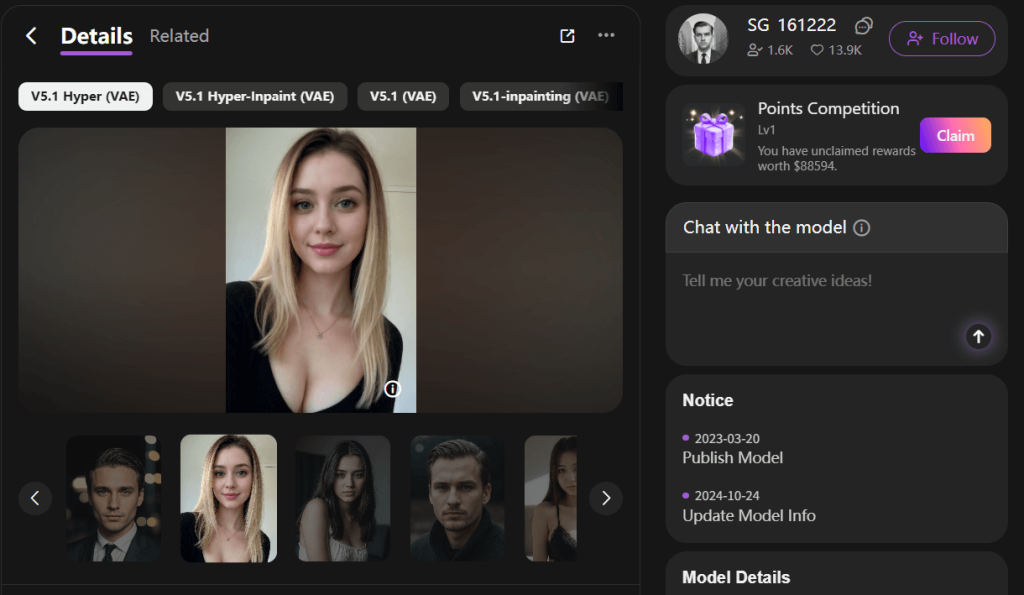Viewport: 1024px width, 595px height.
Task: Choose the V5.1-inpainting (VAE) version
Action: pos(540,97)
